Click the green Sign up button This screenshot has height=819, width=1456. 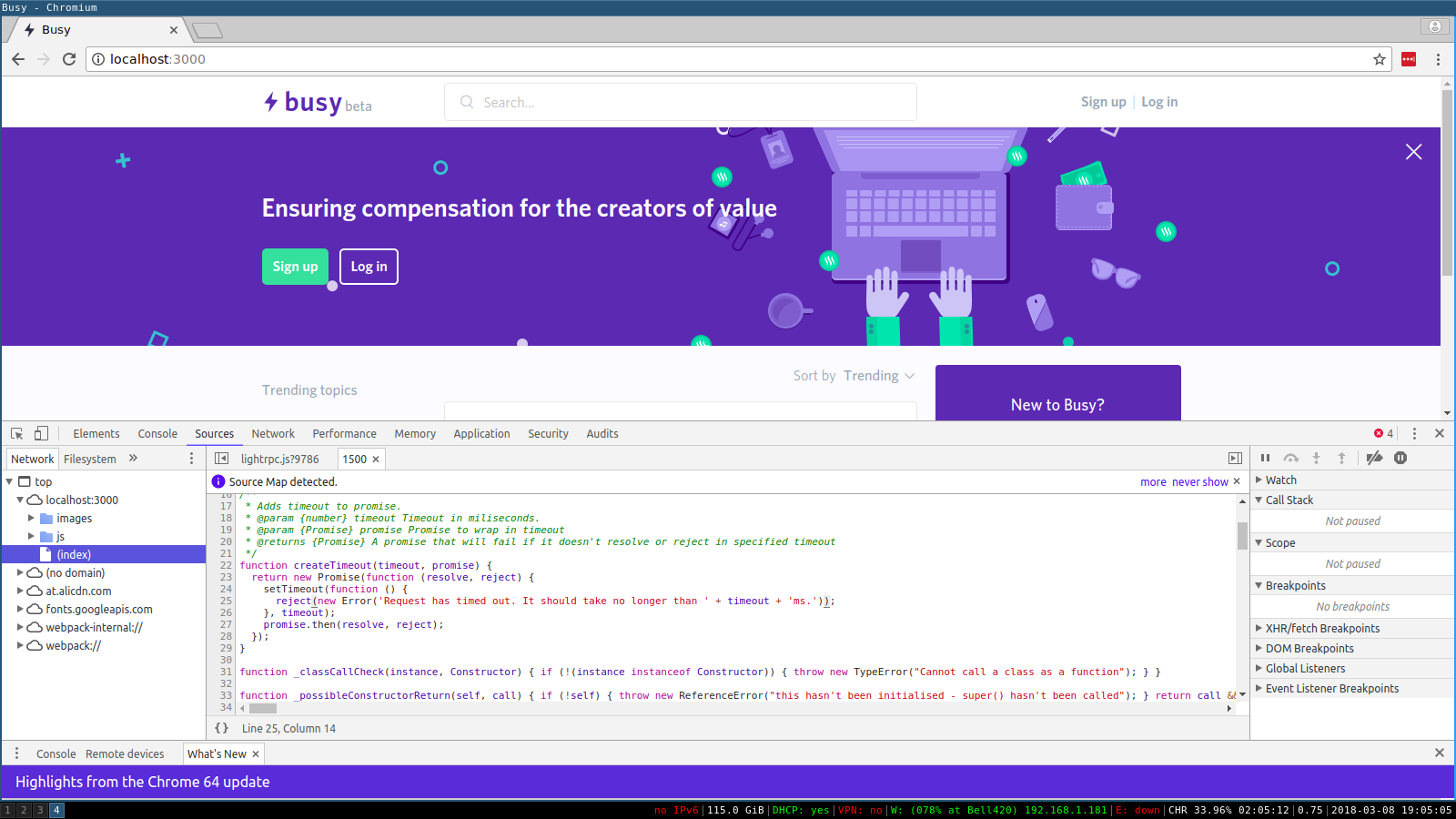pyautogui.click(x=295, y=266)
